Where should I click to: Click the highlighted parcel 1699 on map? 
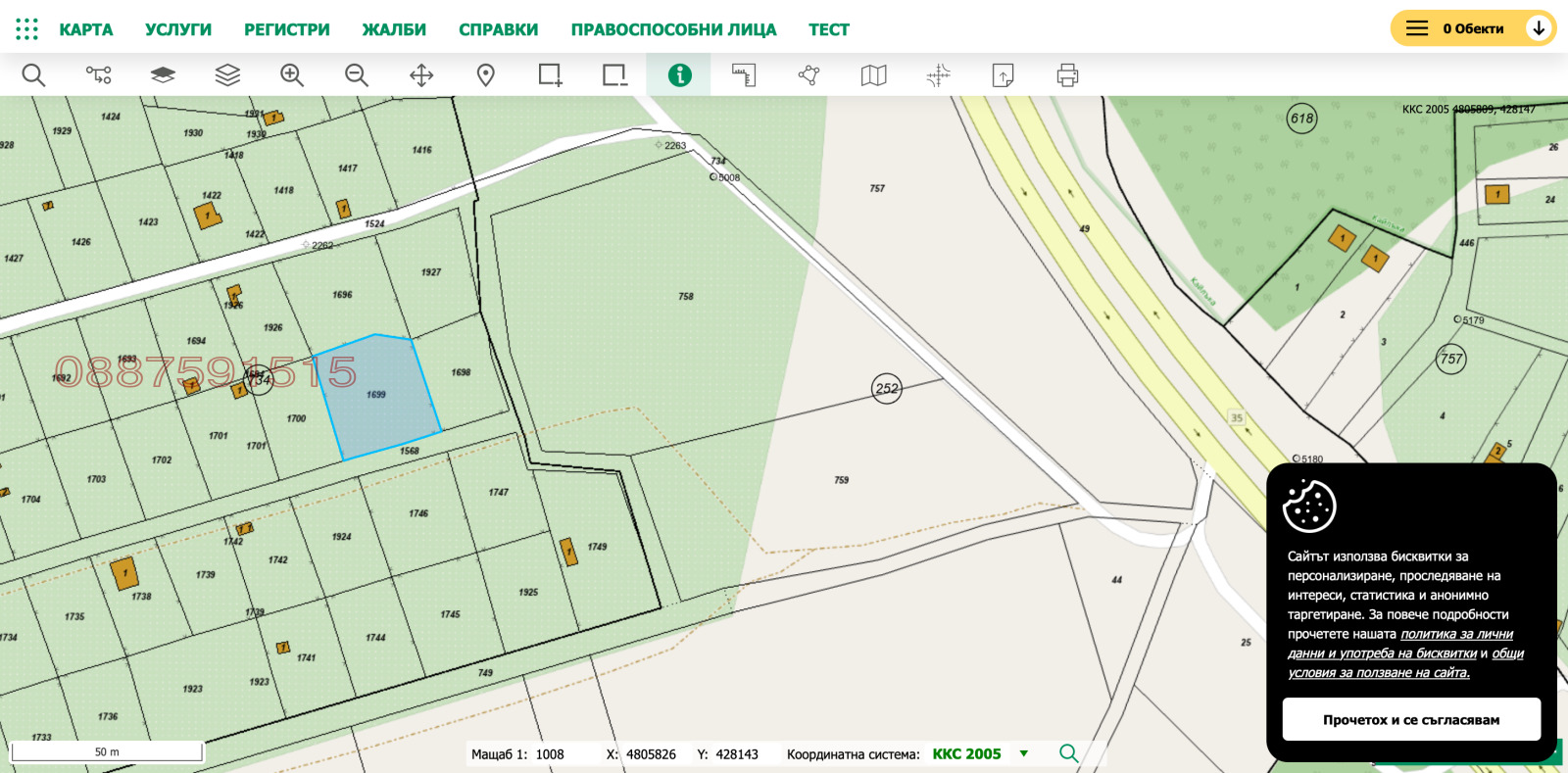point(377,397)
